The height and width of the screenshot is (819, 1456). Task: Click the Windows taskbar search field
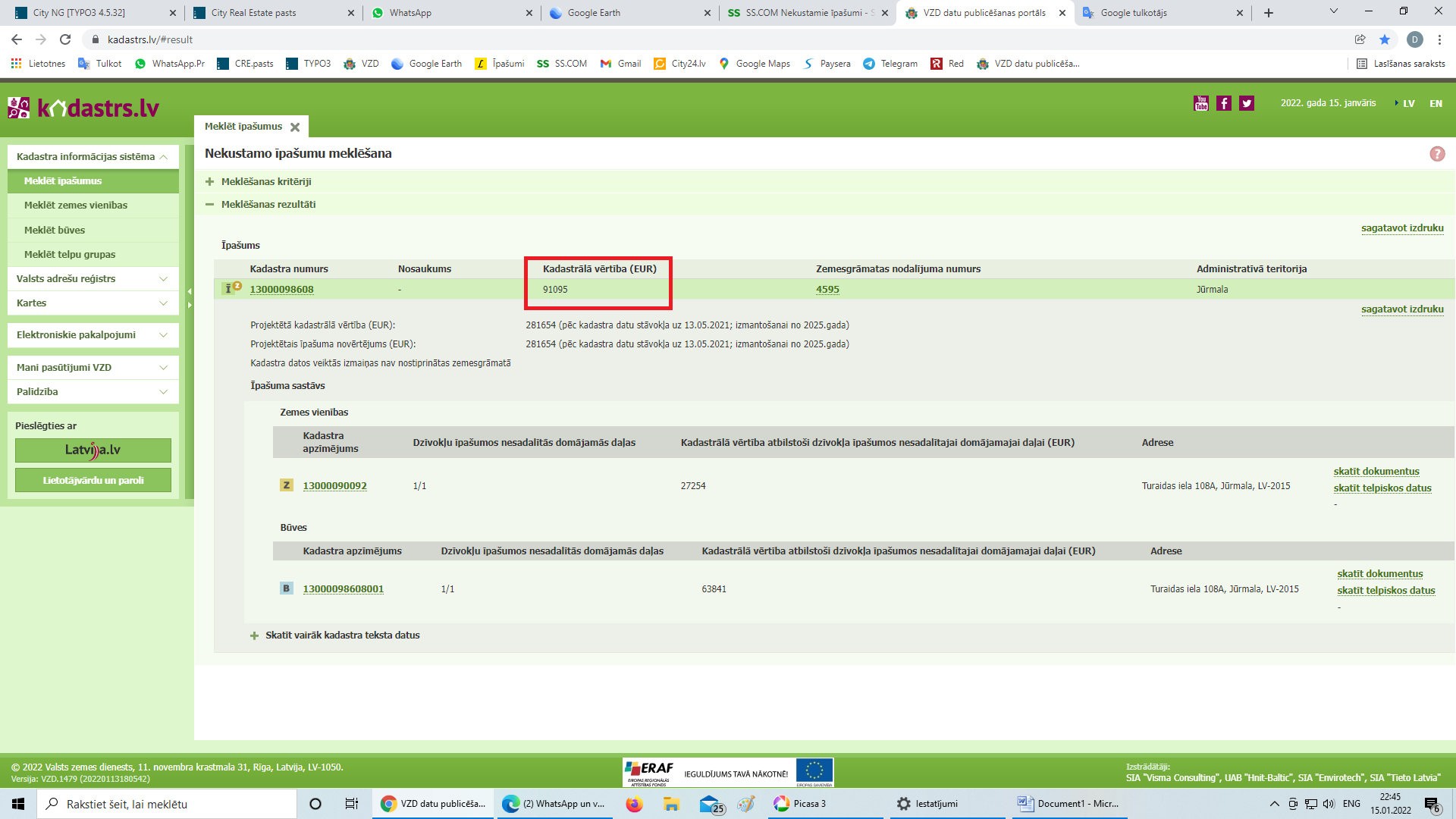click(x=167, y=804)
